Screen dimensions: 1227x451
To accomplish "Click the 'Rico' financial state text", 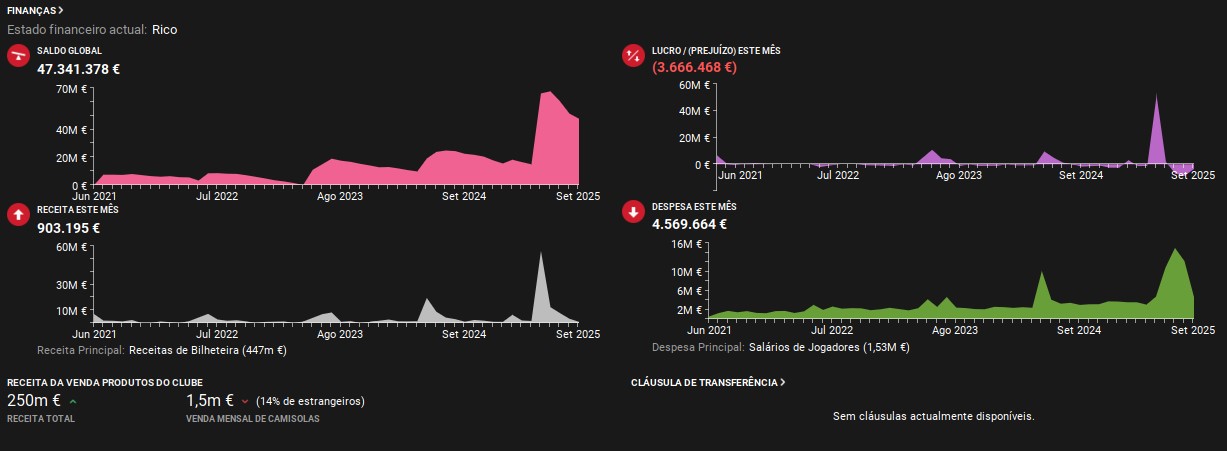I will (x=165, y=30).
